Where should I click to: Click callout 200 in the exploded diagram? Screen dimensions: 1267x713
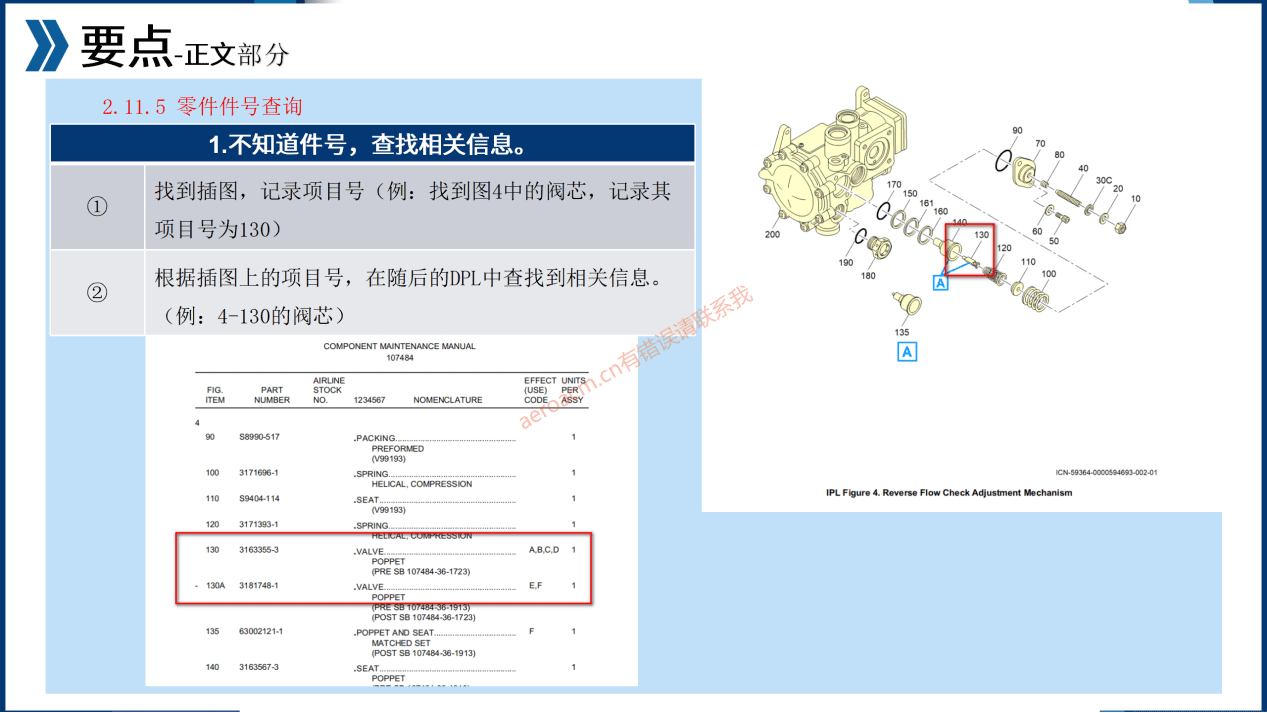click(772, 235)
